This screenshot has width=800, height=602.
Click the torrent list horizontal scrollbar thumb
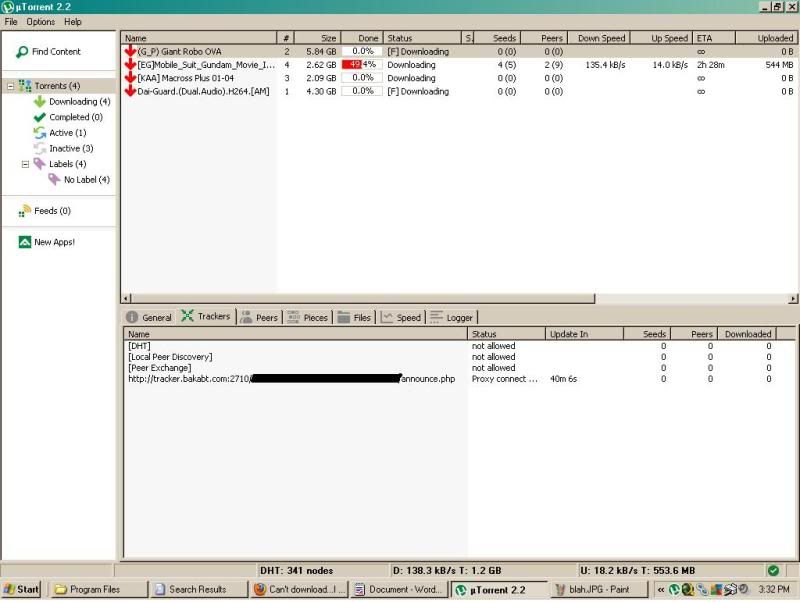click(x=363, y=298)
